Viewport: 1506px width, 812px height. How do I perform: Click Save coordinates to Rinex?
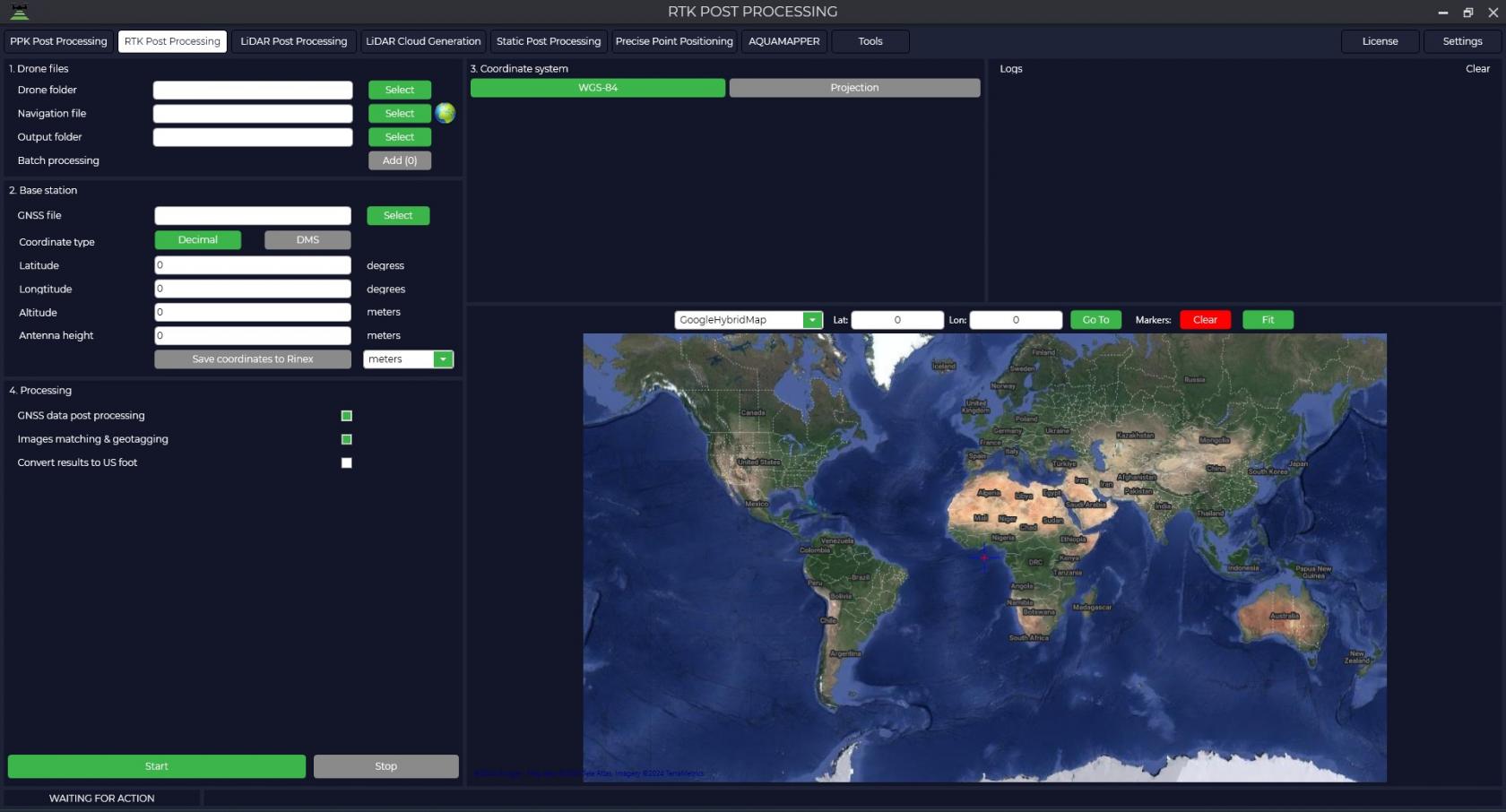coord(253,359)
